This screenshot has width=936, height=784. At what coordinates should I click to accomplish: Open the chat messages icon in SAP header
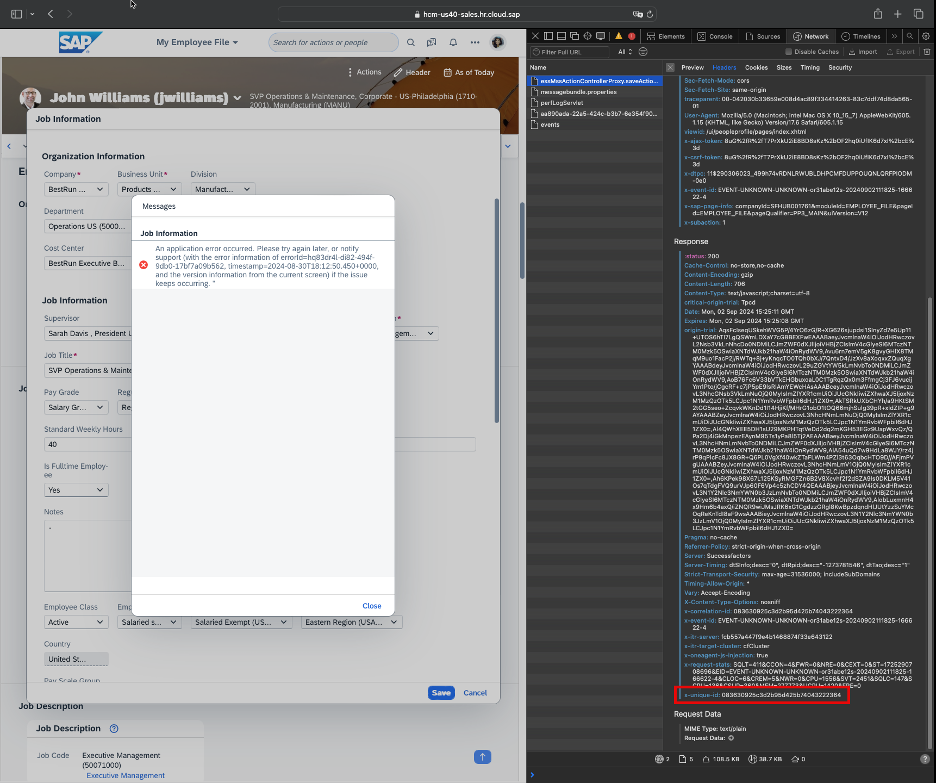click(x=432, y=42)
